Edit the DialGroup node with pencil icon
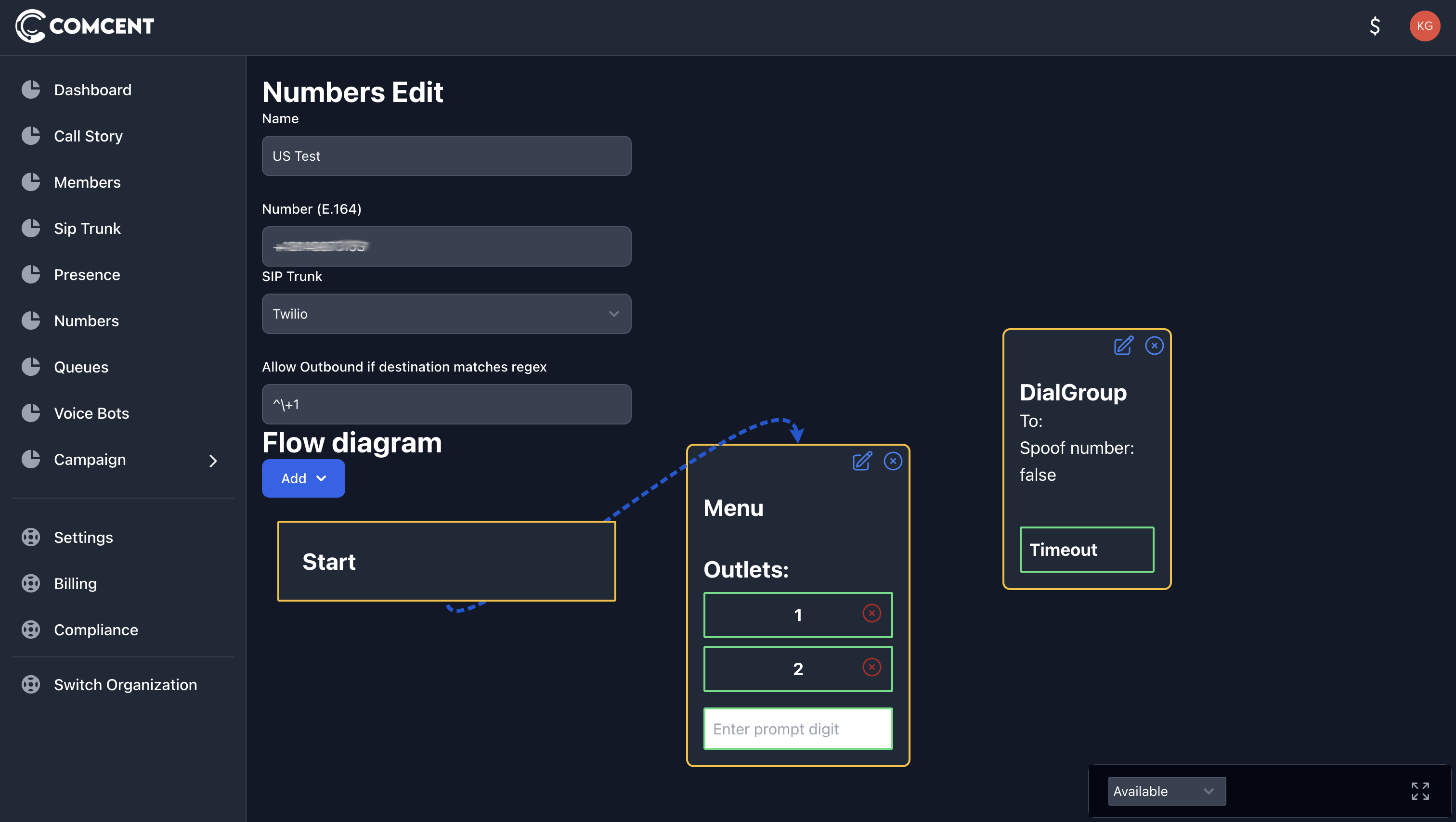The width and height of the screenshot is (1456, 822). pos(1124,345)
